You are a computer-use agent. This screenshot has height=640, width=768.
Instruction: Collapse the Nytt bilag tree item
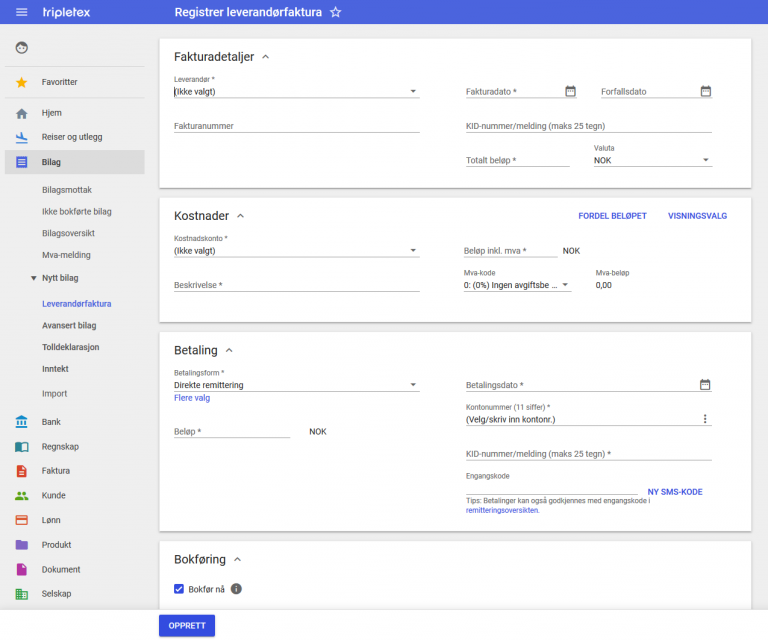pyautogui.click(x=34, y=278)
